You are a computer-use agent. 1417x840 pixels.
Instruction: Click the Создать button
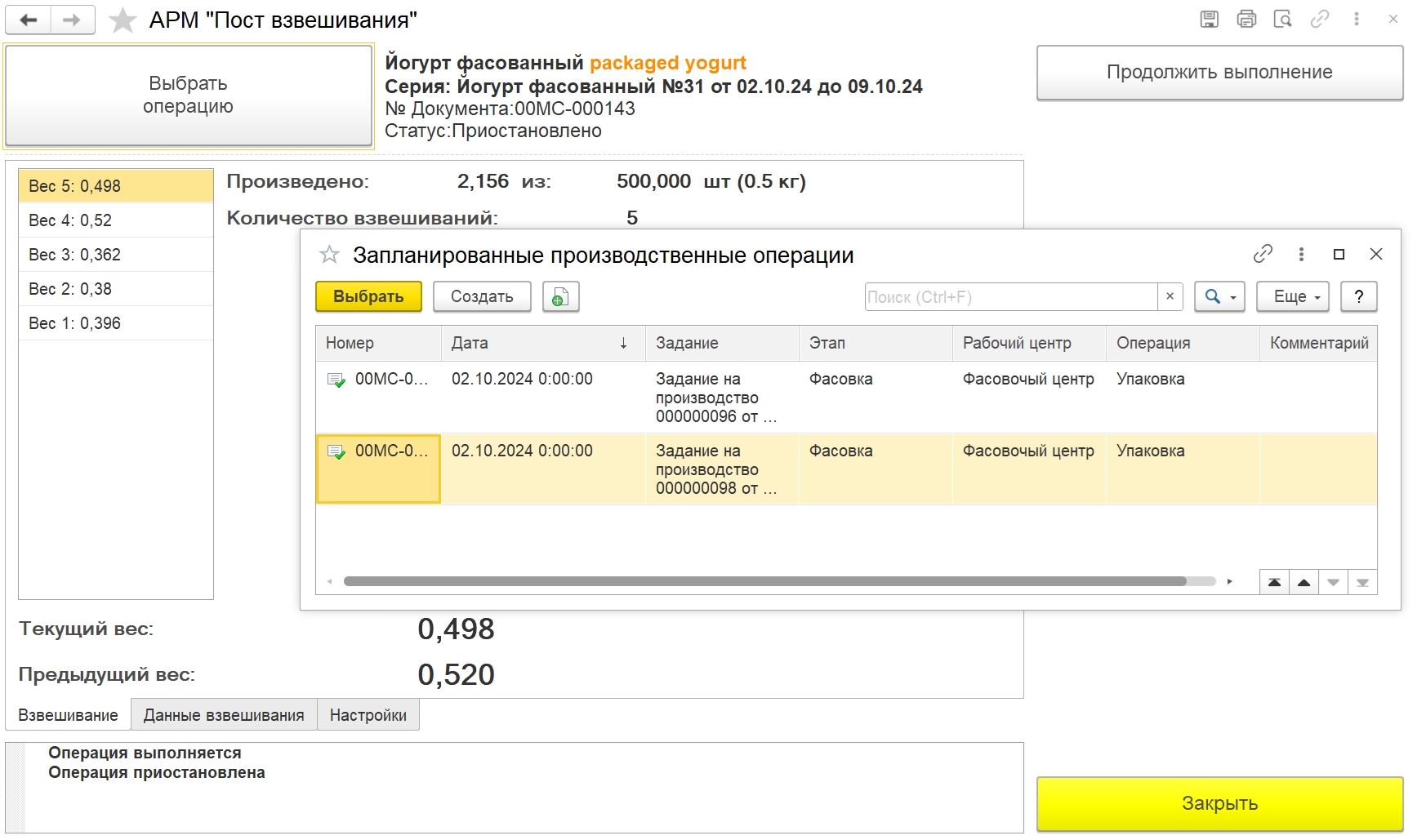[482, 297]
